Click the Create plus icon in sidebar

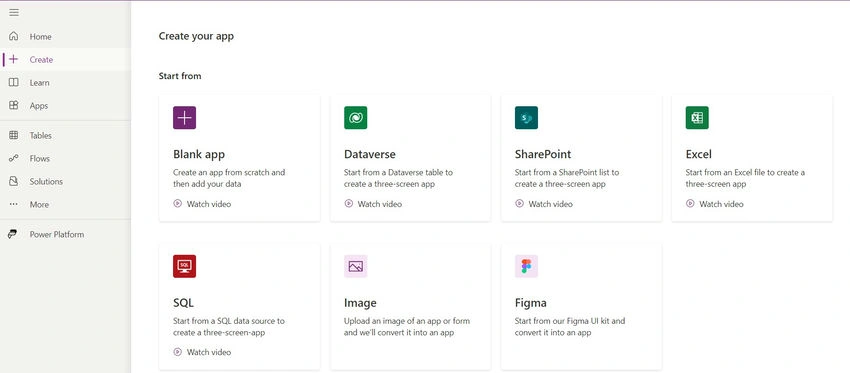tap(14, 60)
